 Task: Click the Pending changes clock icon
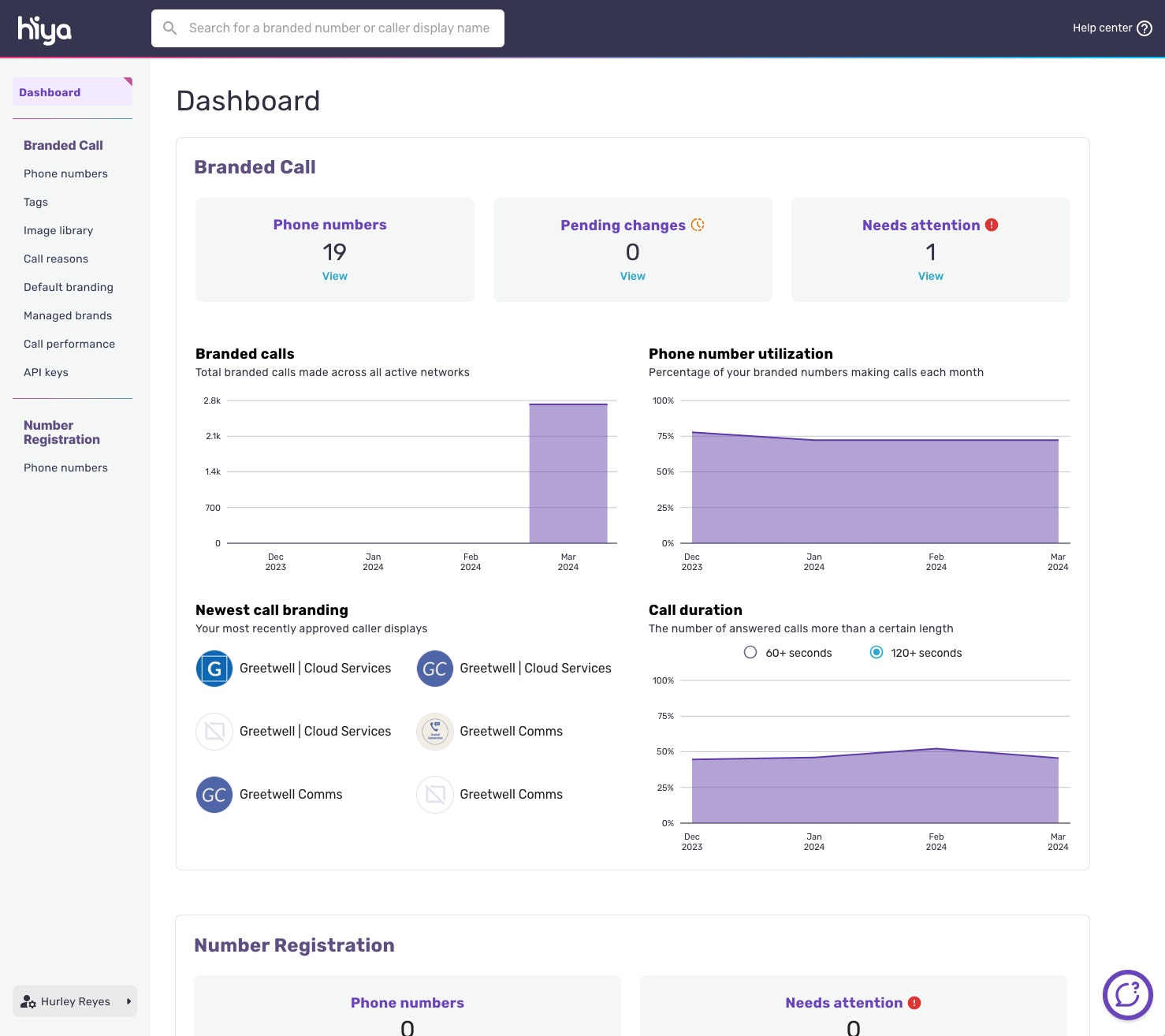pyautogui.click(x=698, y=225)
